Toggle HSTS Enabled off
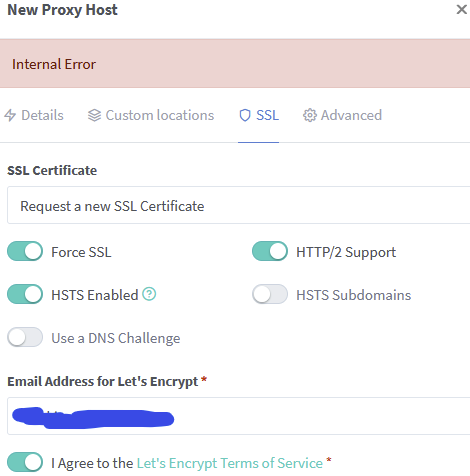 (25, 294)
